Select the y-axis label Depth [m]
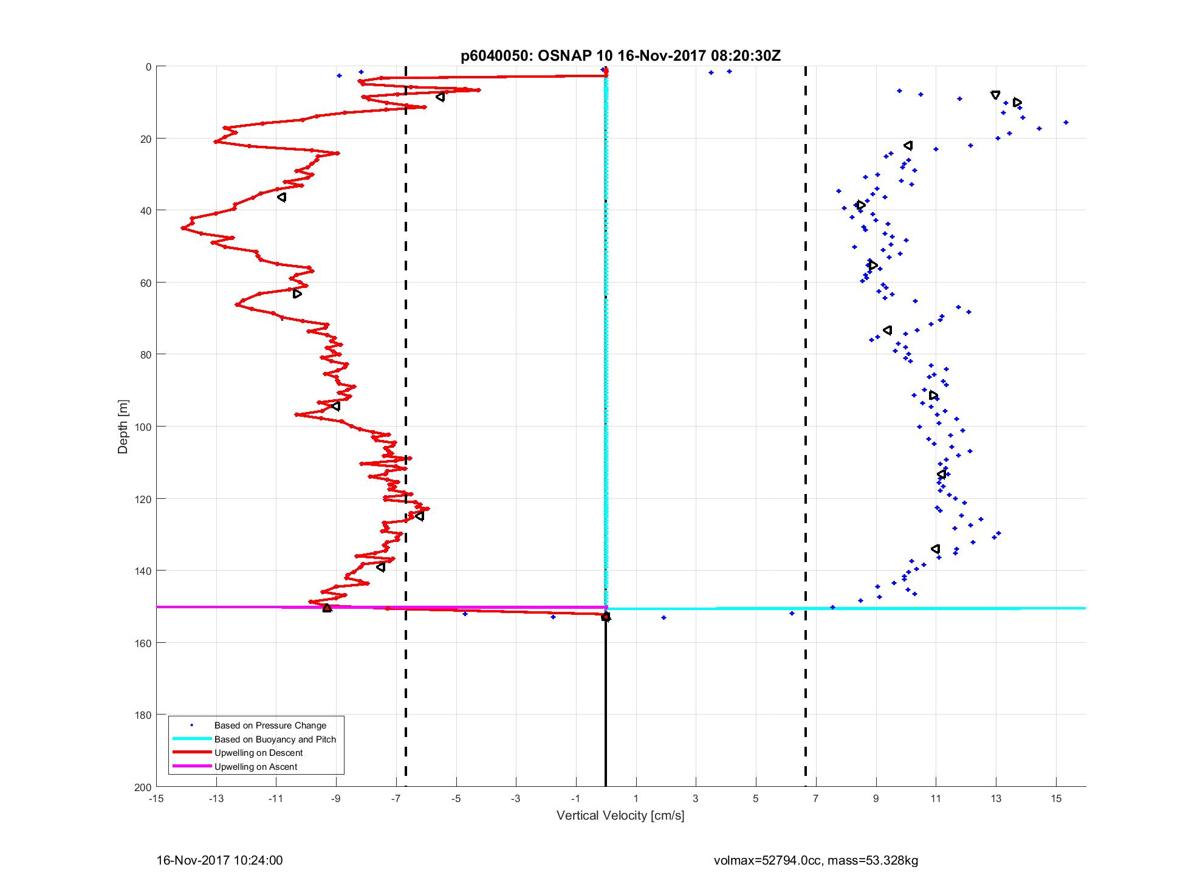 123,427
